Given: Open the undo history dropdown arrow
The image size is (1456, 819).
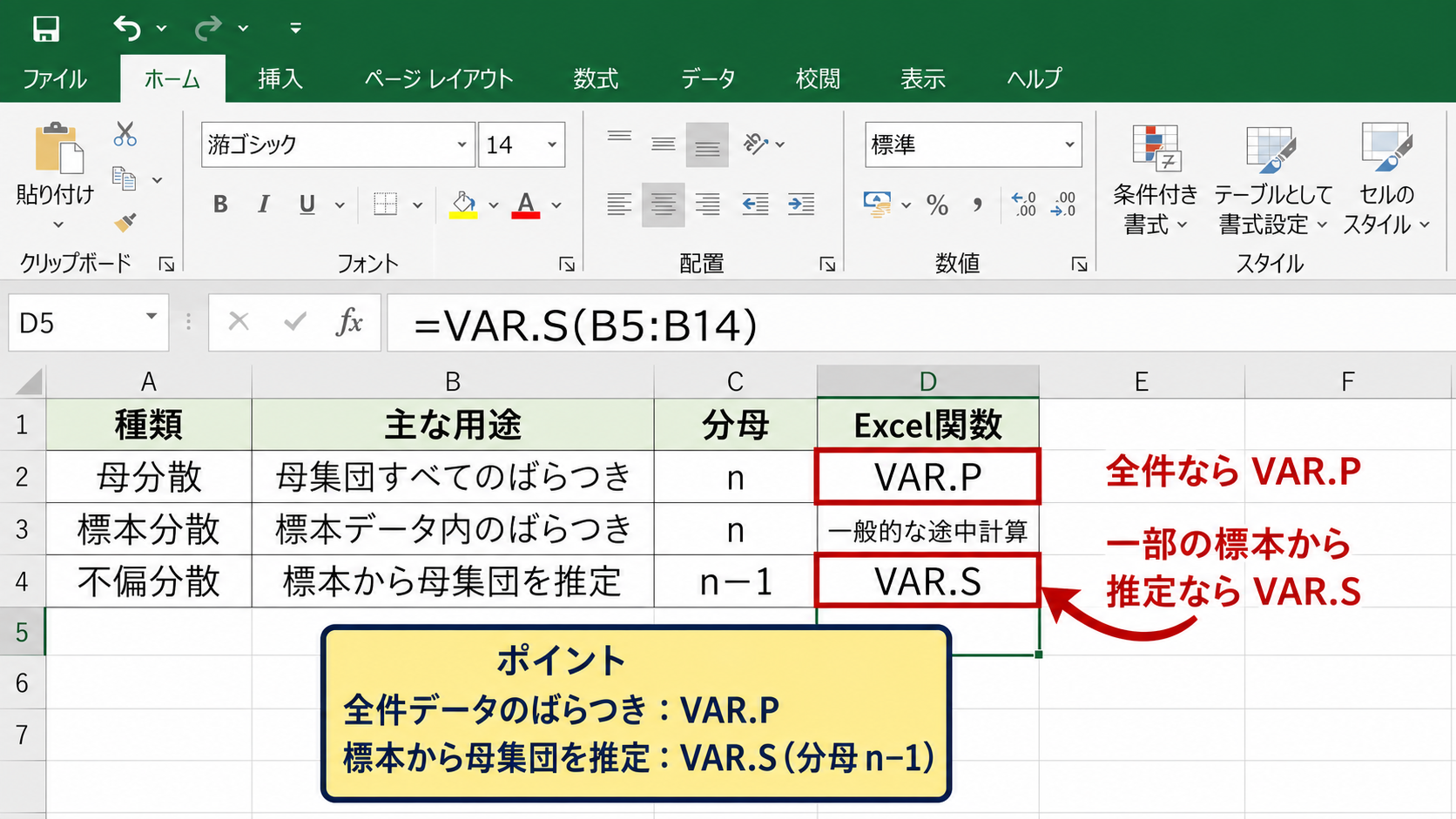Looking at the screenshot, I should (x=162, y=29).
